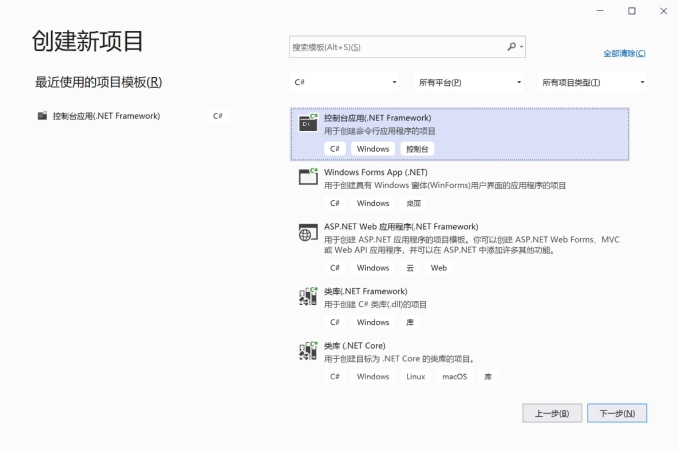
Task: Click the Windows tag on console template
Action: tap(372, 149)
